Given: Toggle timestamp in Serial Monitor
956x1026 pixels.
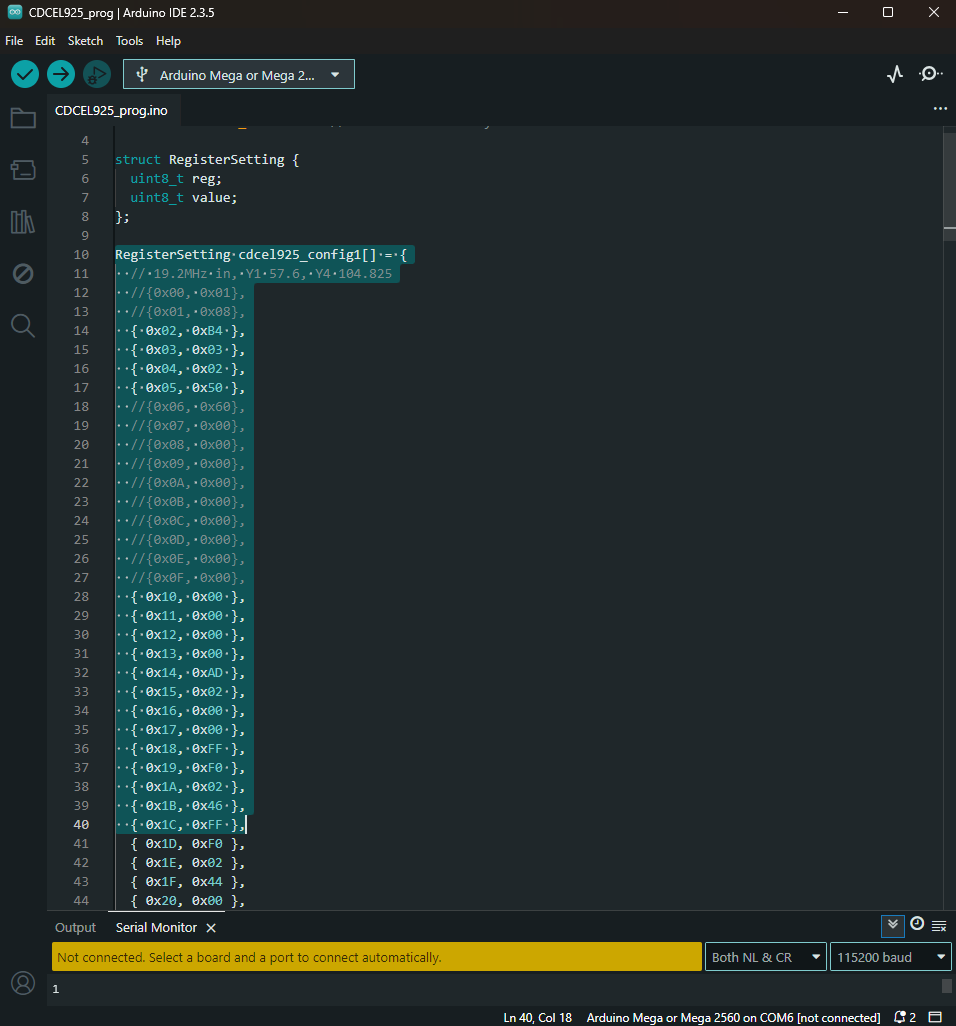Looking at the screenshot, I should [917, 923].
